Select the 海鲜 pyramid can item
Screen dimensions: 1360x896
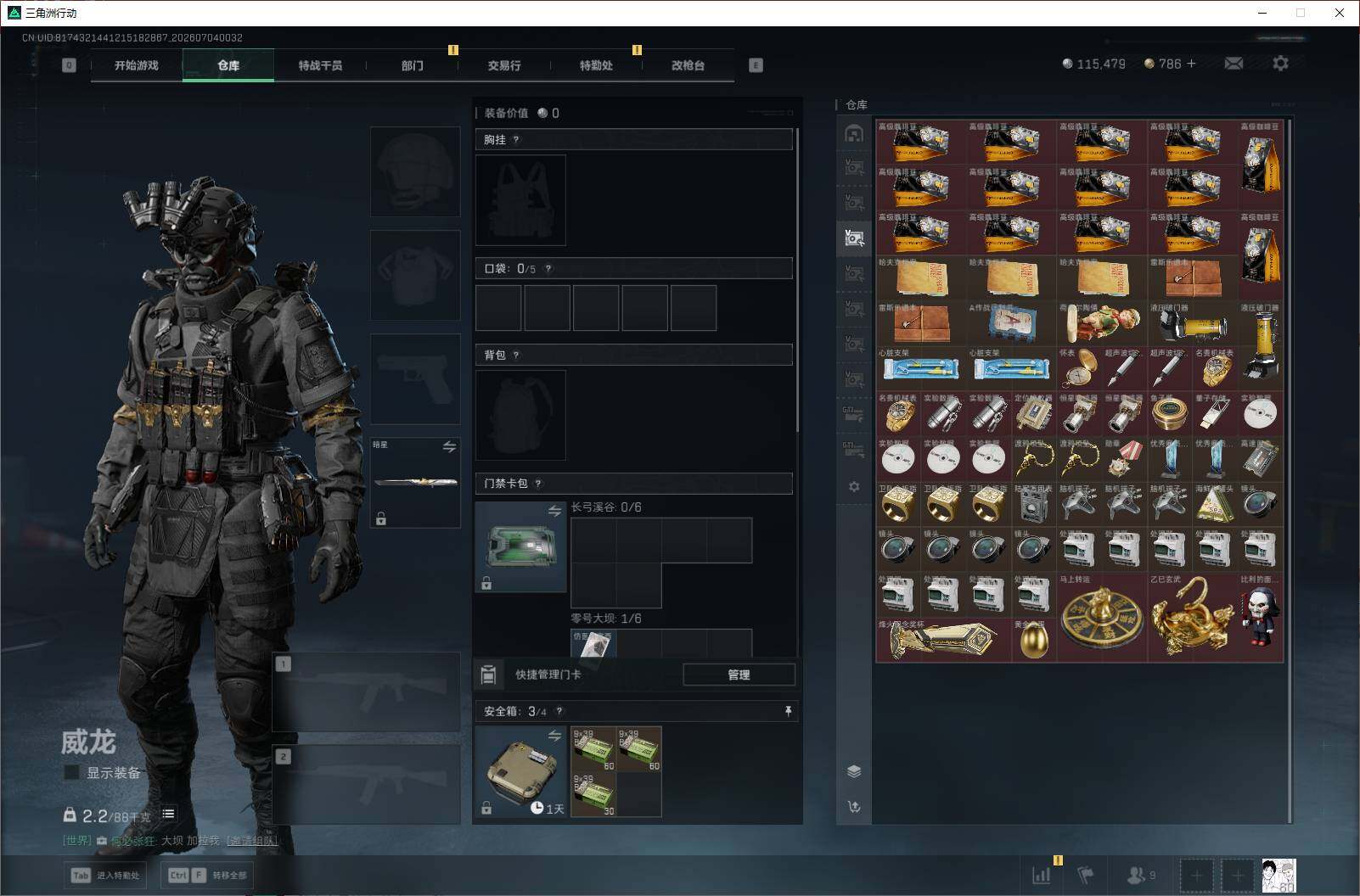1215,504
